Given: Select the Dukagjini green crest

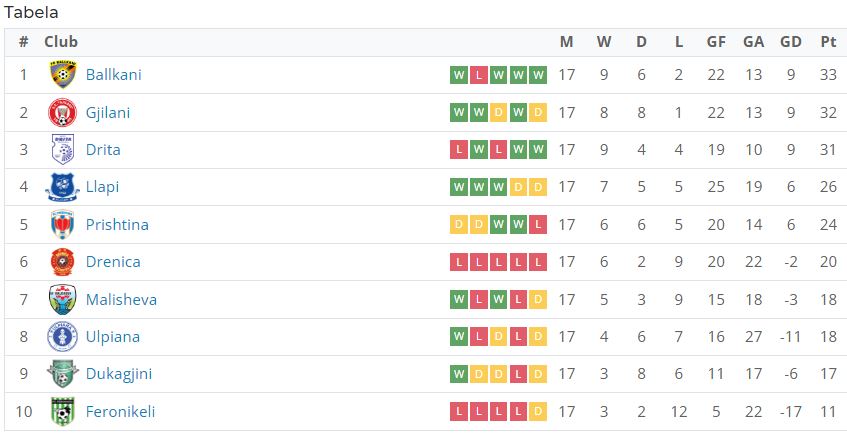Looking at the screenshot, I should click(x=63, y=374).
